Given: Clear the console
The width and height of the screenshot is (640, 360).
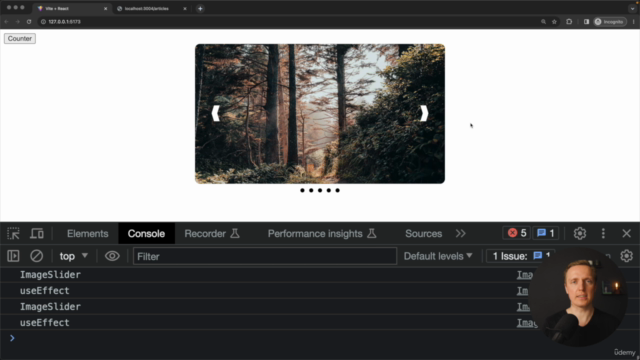Looking at the screenshot, I should [36, 256].
